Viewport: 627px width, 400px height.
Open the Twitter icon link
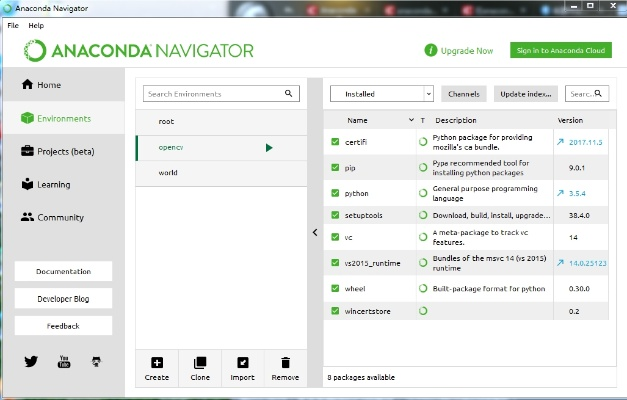click(x=31, y=361)
